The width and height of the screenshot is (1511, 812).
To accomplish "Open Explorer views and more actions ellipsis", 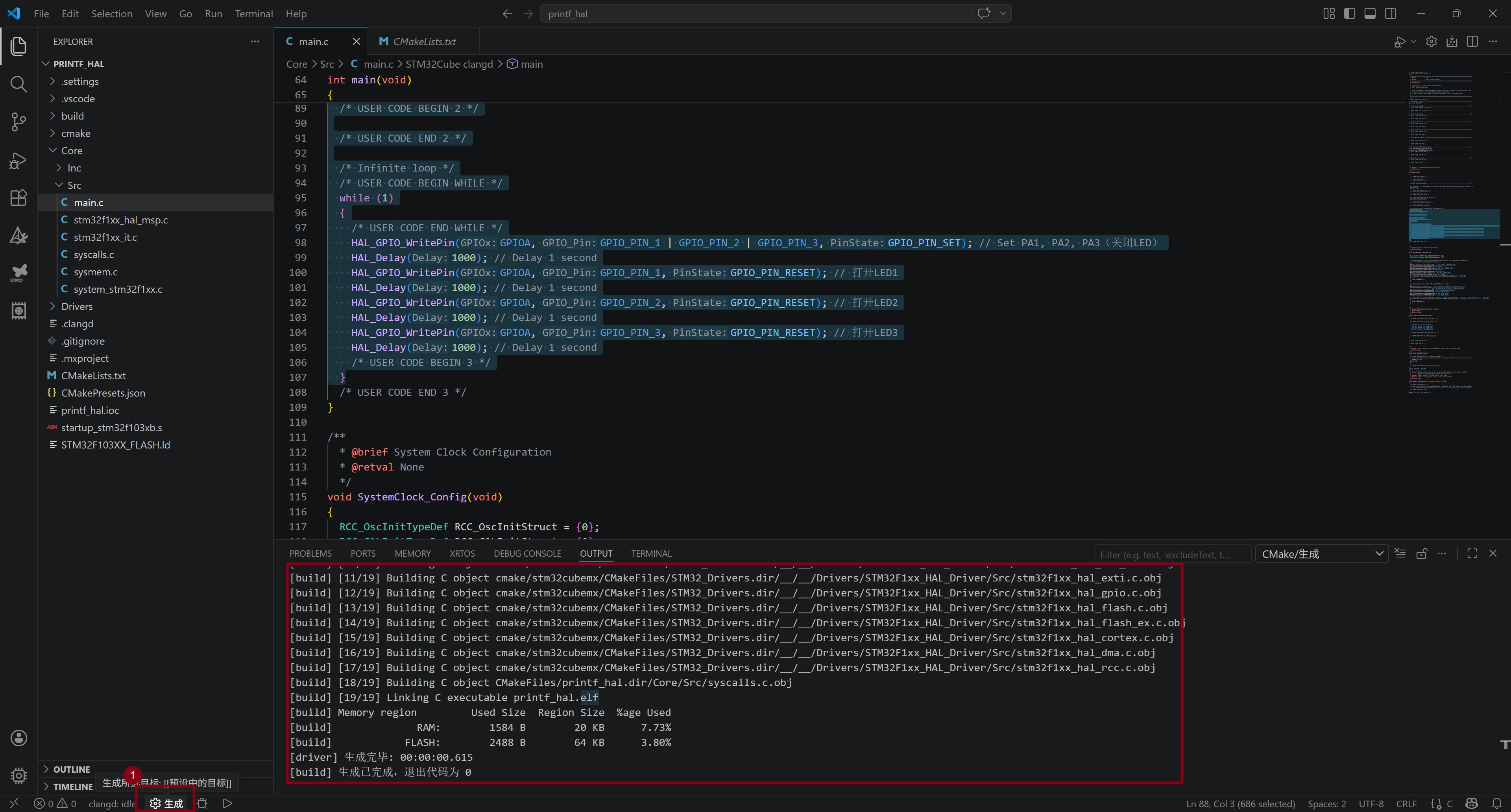I will (x=255, y=42).
